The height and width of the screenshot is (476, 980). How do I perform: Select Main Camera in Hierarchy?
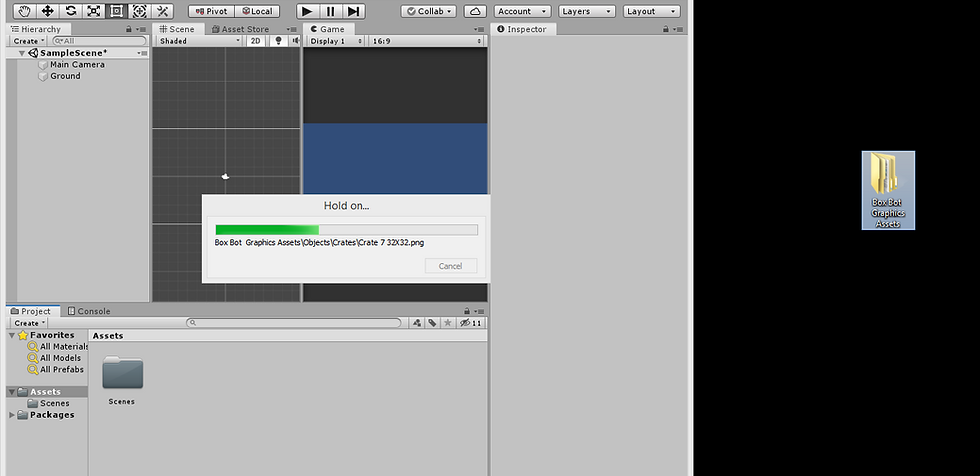[77, 64]
